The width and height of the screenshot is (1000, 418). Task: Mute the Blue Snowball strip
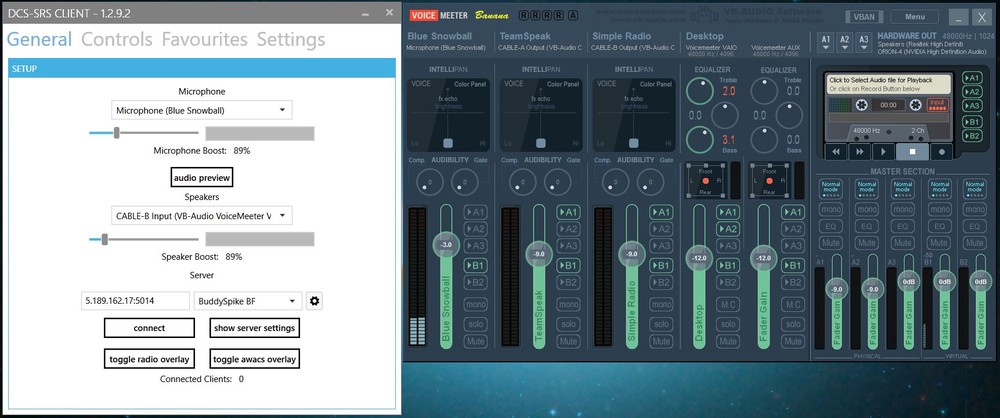tap(475, 341)
